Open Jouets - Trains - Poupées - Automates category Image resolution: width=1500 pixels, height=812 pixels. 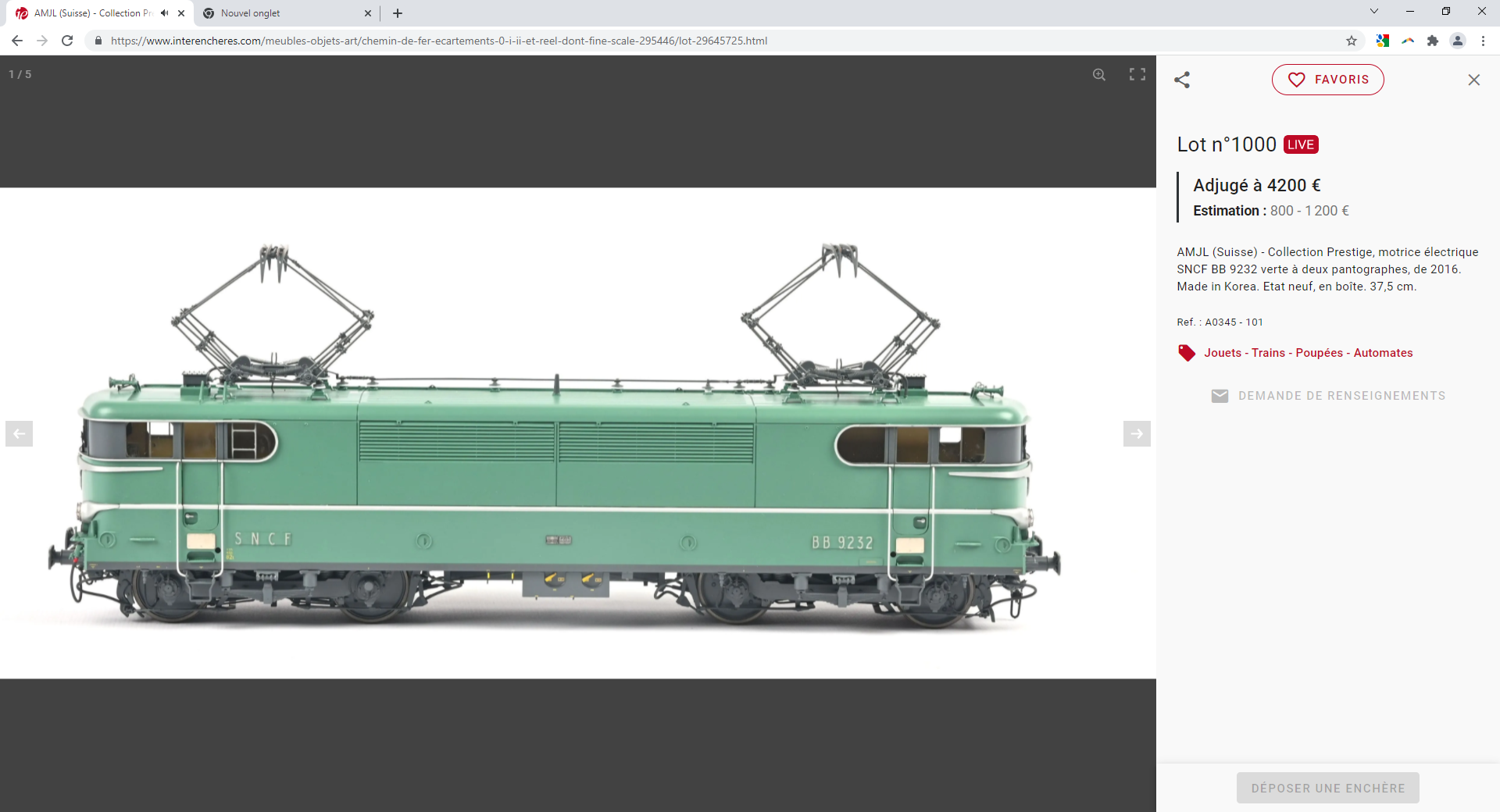point(1309,353)
